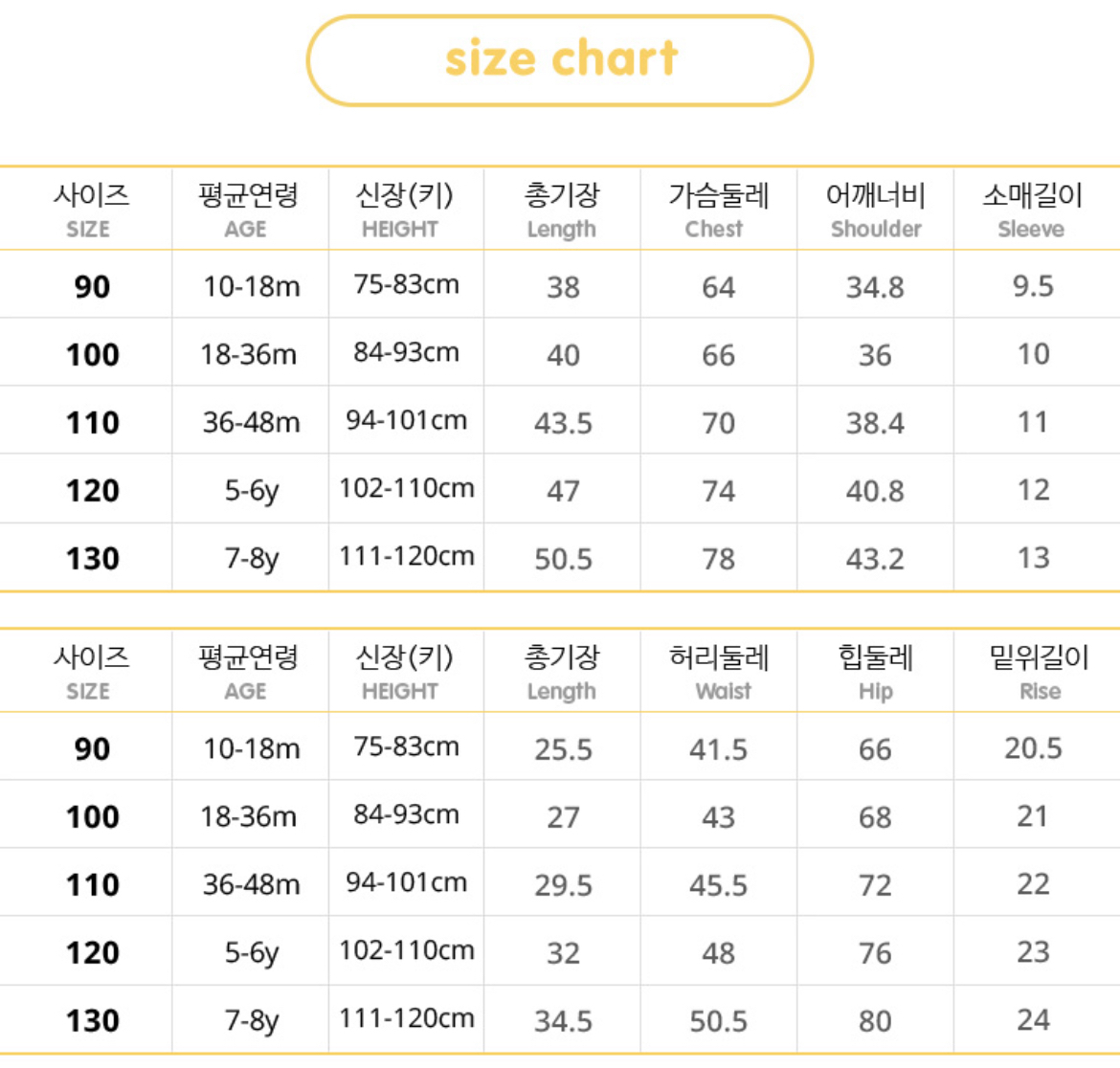
Task: Select the length value 29.5
Action: [563, 885]
